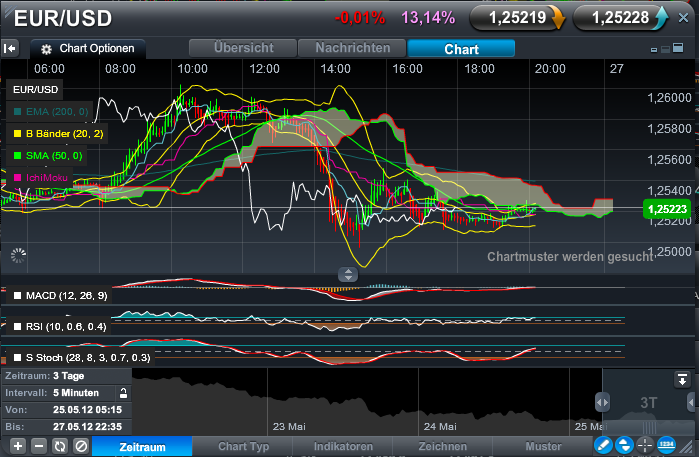Open Chart Optionen gear settings
Image resolution: width=699 pixels, height=457 pixels.
(x=88, y=49)
